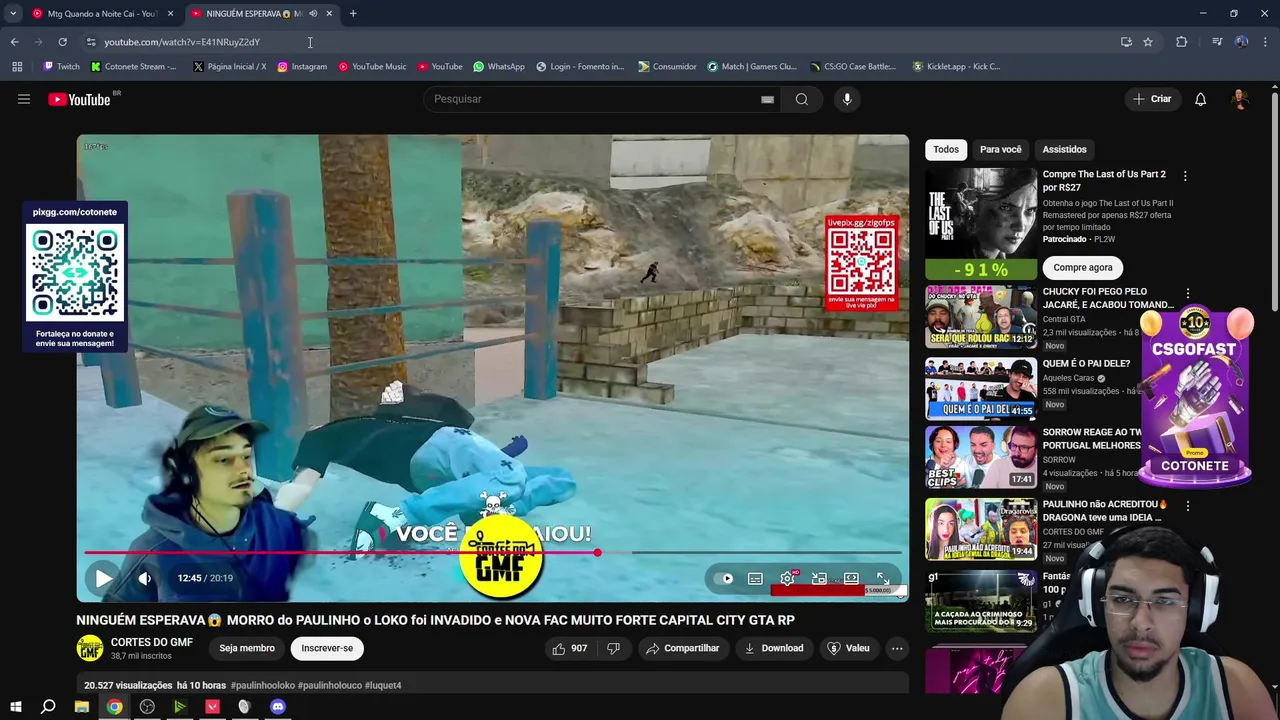1280x720 pixels.
Task: Open the YouTube Music bookmark
Action: click(x=372, y=67)
